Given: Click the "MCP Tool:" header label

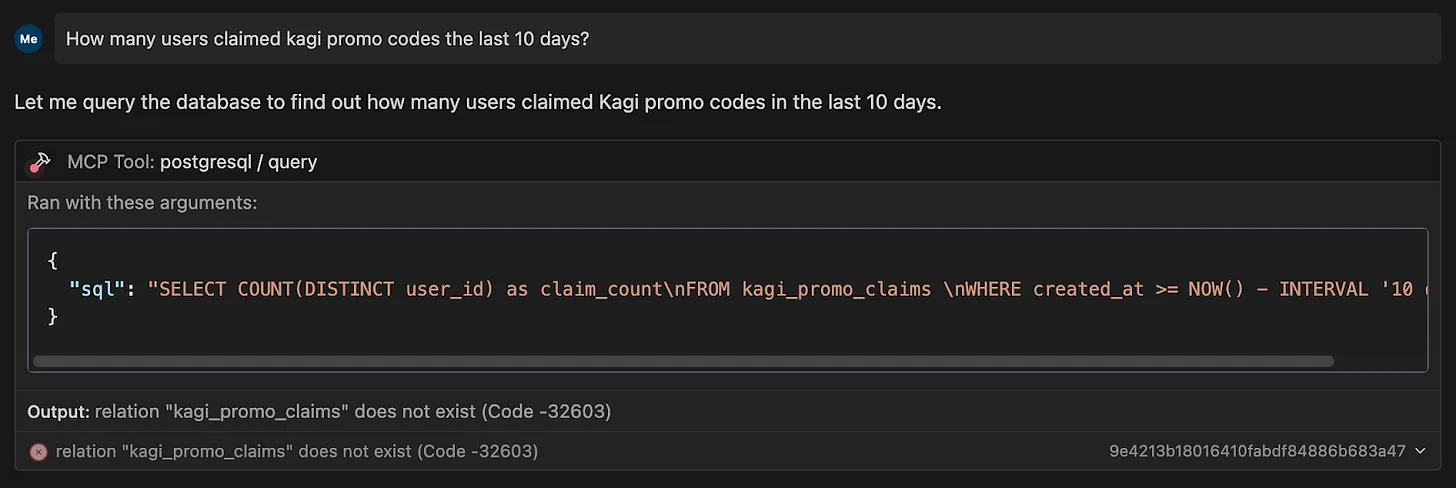Looking at the screenshot, I should 110,162.
